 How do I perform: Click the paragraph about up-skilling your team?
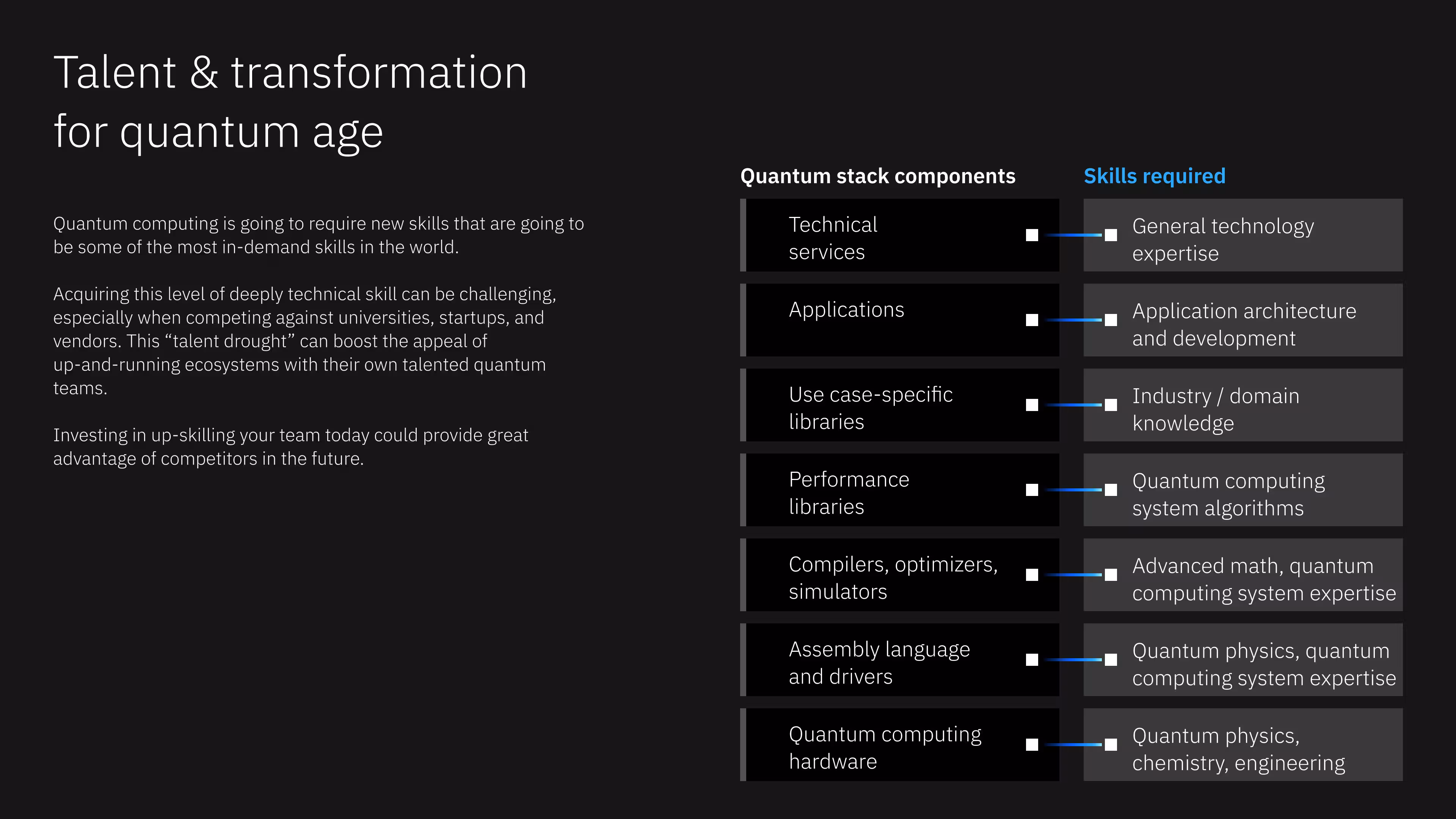[x=290, y=447]
